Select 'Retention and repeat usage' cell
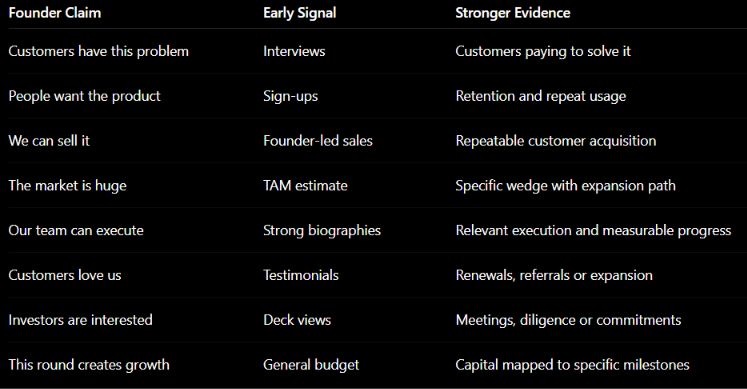This screenshot has height=389, width=747. [x=541, y=96]
